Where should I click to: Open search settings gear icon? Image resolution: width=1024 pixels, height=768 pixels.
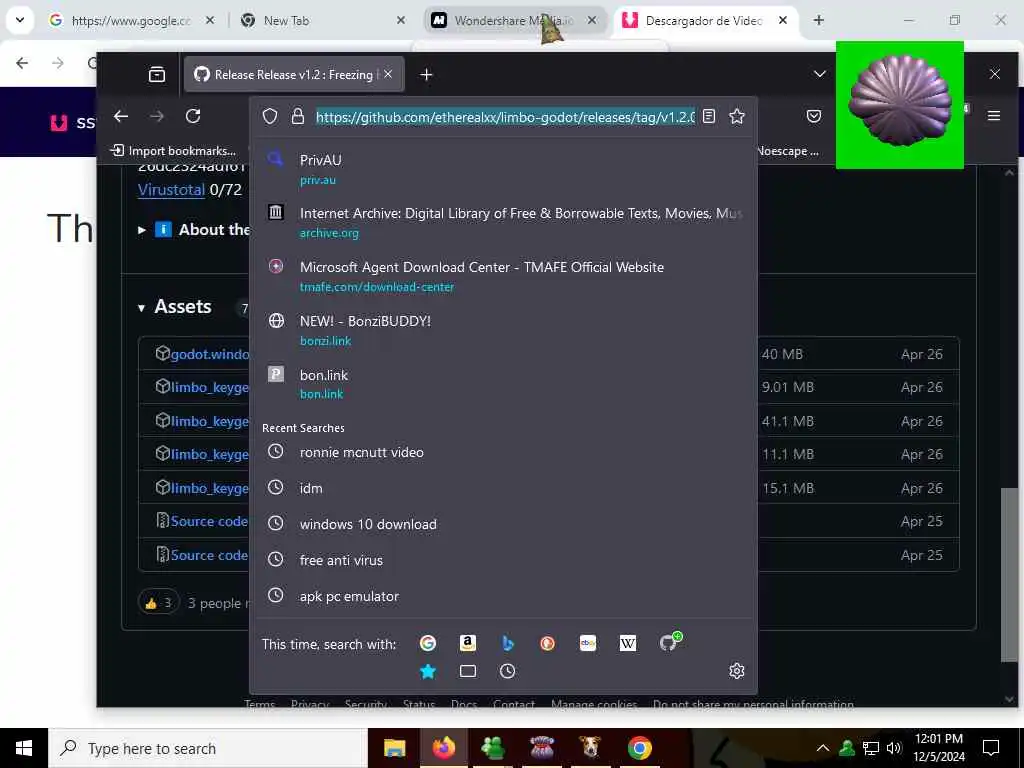(737, 671)
